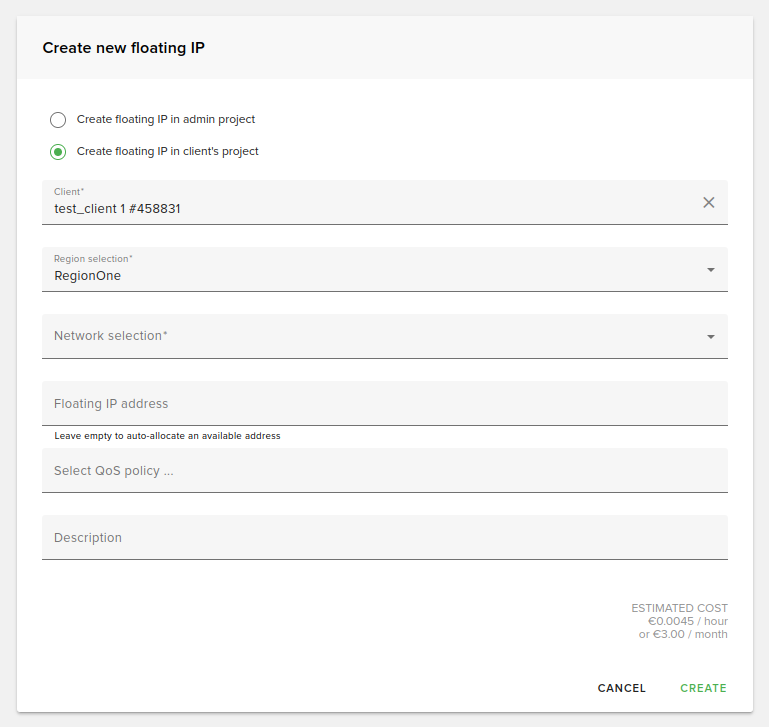Click the 'Create new floating IP' dialog title

124,48
